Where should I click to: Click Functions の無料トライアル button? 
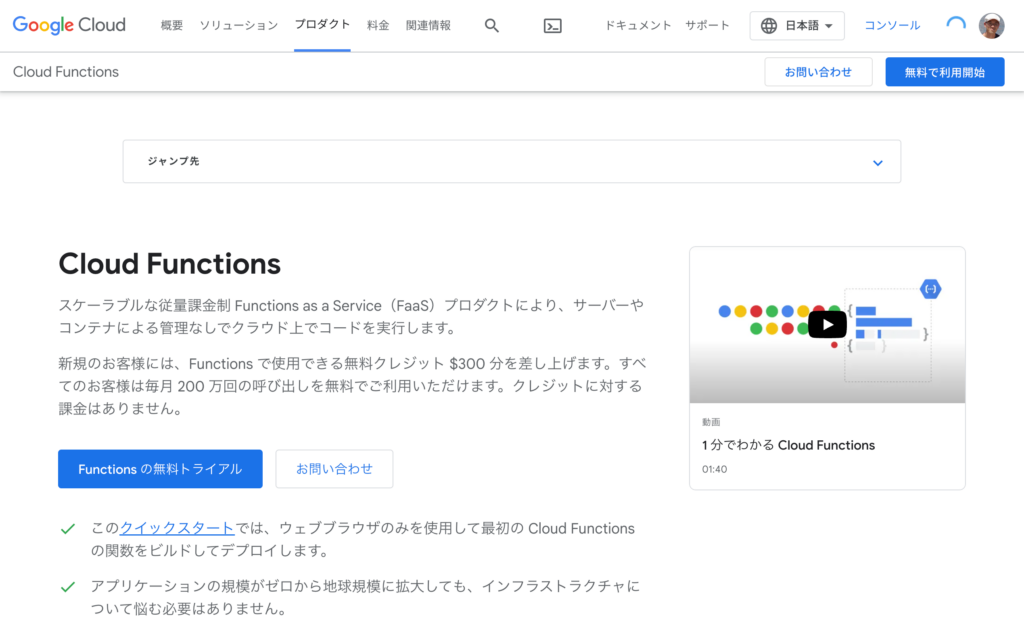tap(160, 469)
